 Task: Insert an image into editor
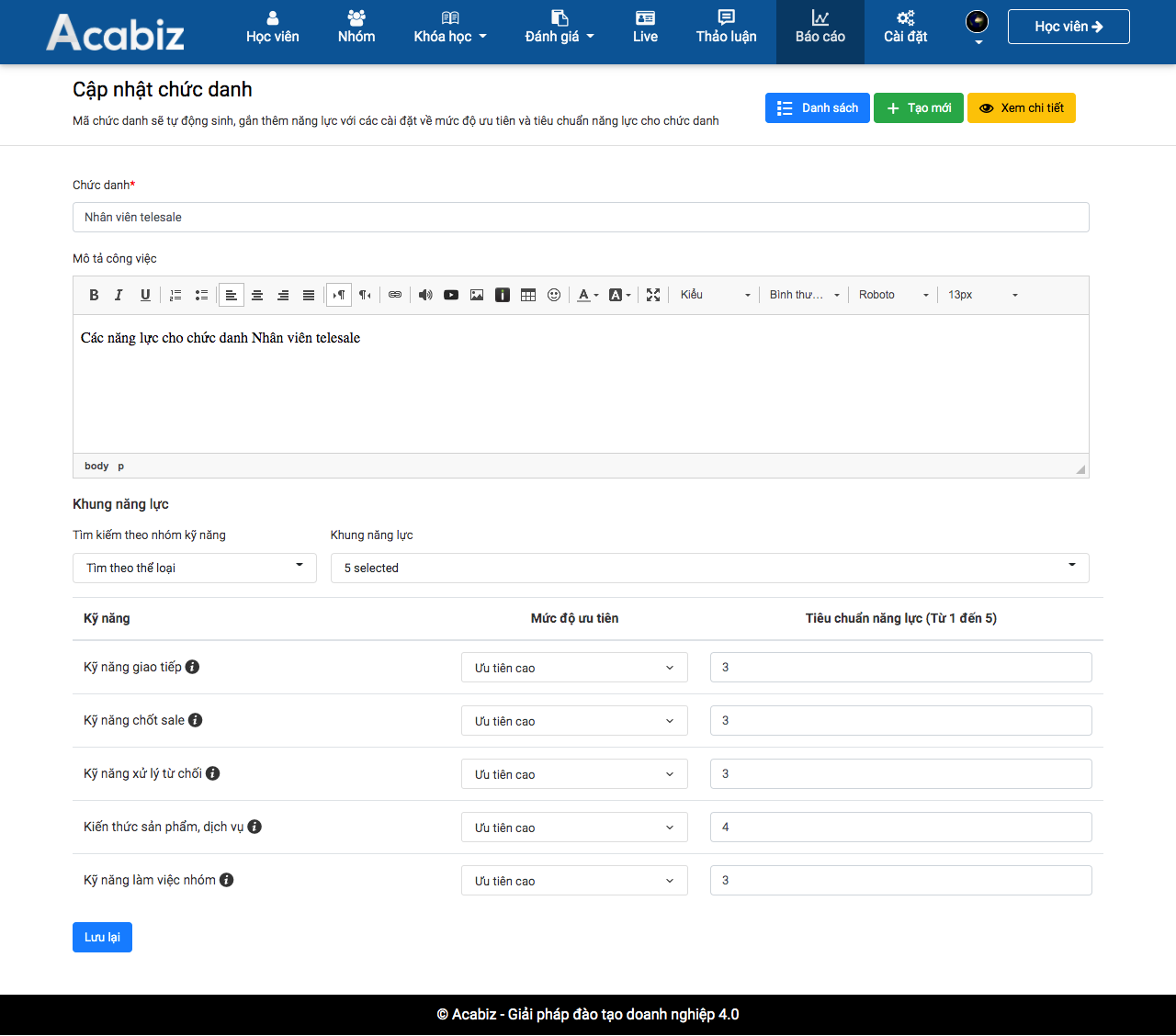click(477, 295)
